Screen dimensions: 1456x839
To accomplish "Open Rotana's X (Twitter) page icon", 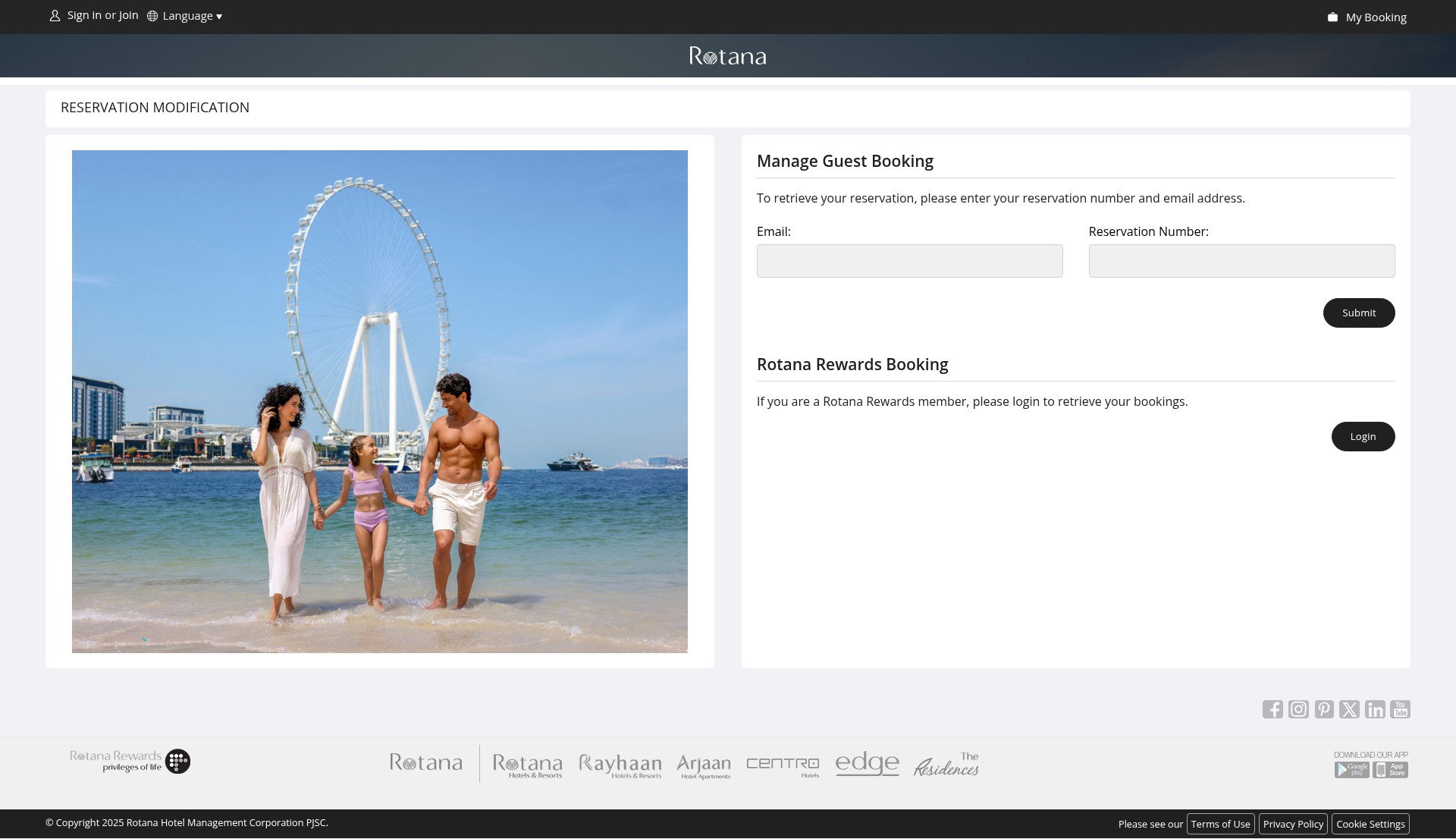I will coord(1349,709).
